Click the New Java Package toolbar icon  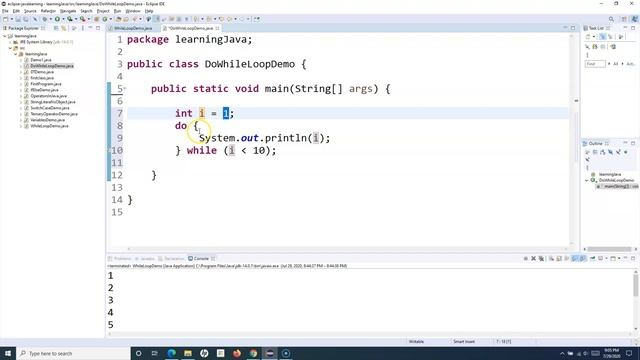[x=97, y=19]
